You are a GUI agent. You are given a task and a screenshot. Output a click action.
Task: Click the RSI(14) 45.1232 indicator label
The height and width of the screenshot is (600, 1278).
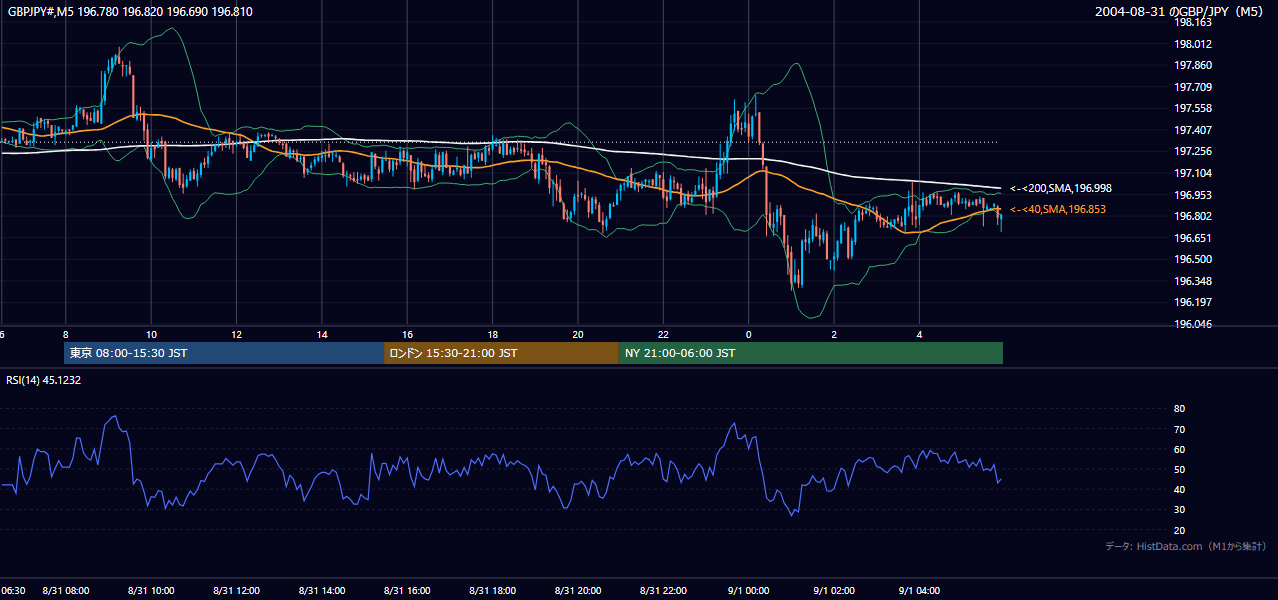point(42,380)
